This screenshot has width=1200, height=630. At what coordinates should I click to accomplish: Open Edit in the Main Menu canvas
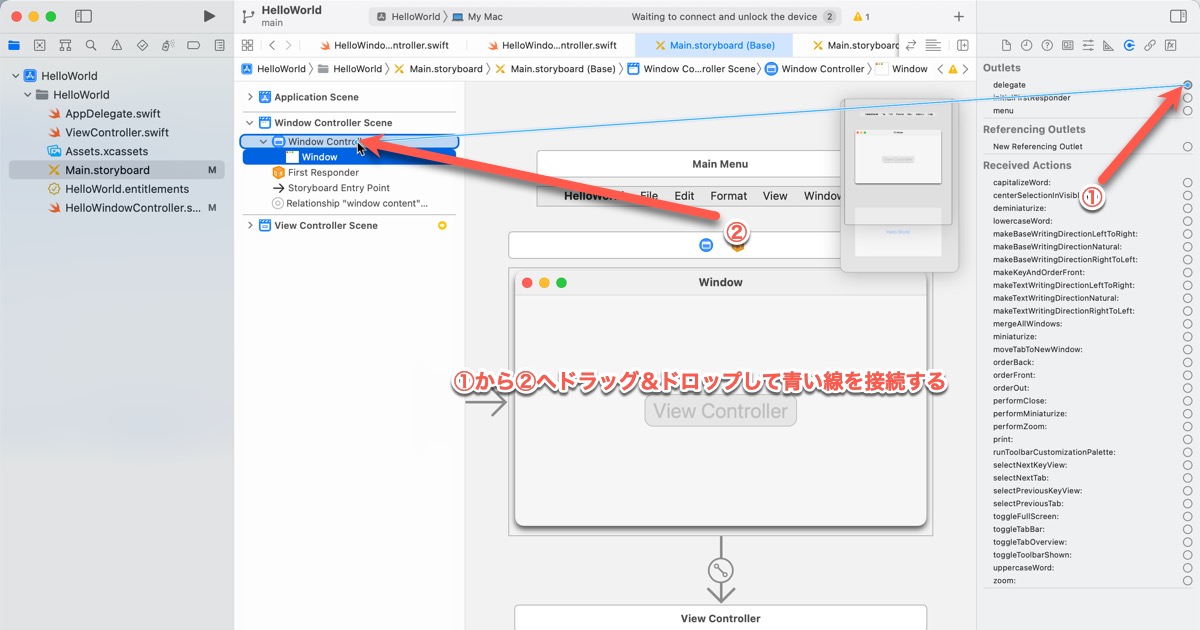(684, 196)
